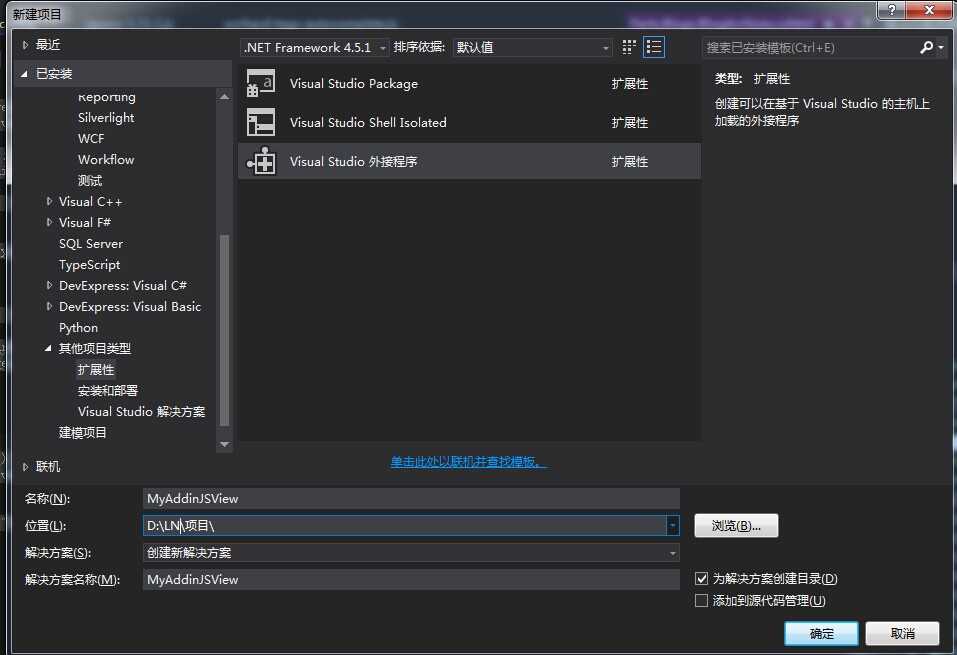The image size is (957, 655).
Task: Click the search magnifier icon
Action: (926, 47)
